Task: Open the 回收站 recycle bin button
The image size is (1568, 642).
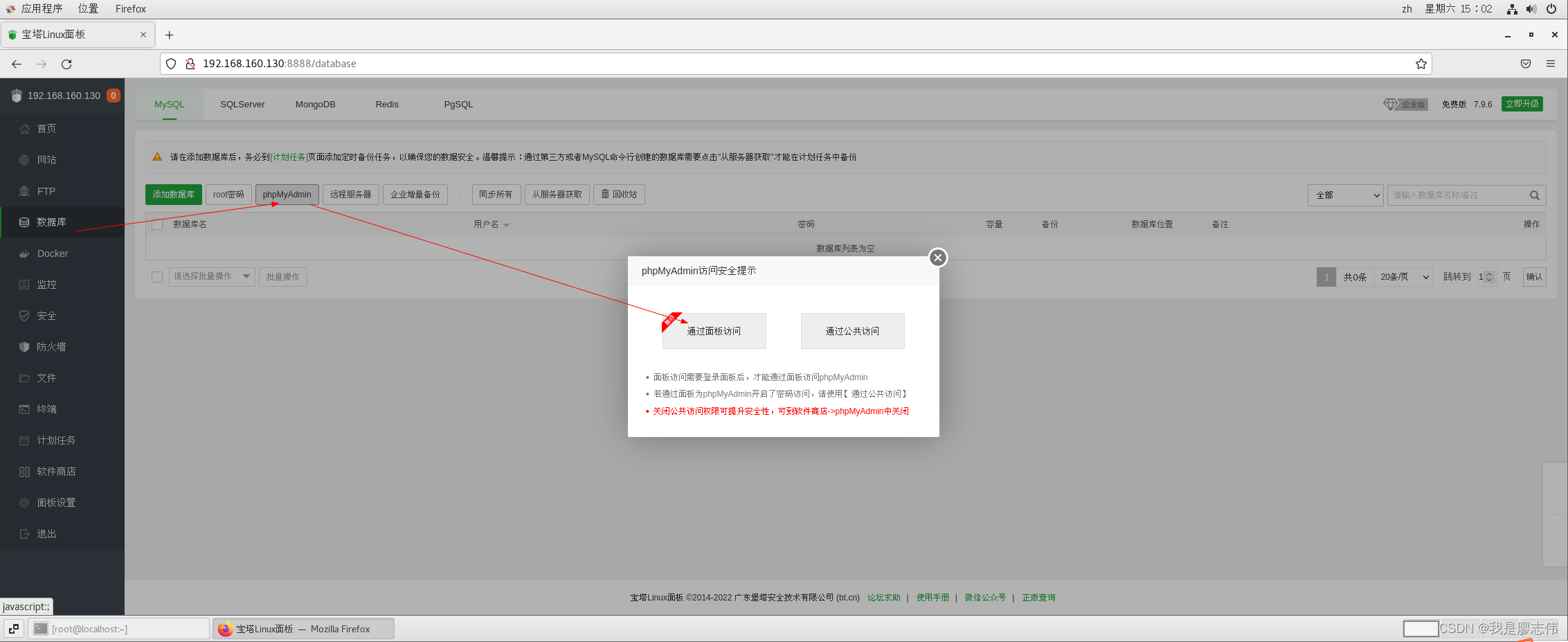Action: coord(619,195)
